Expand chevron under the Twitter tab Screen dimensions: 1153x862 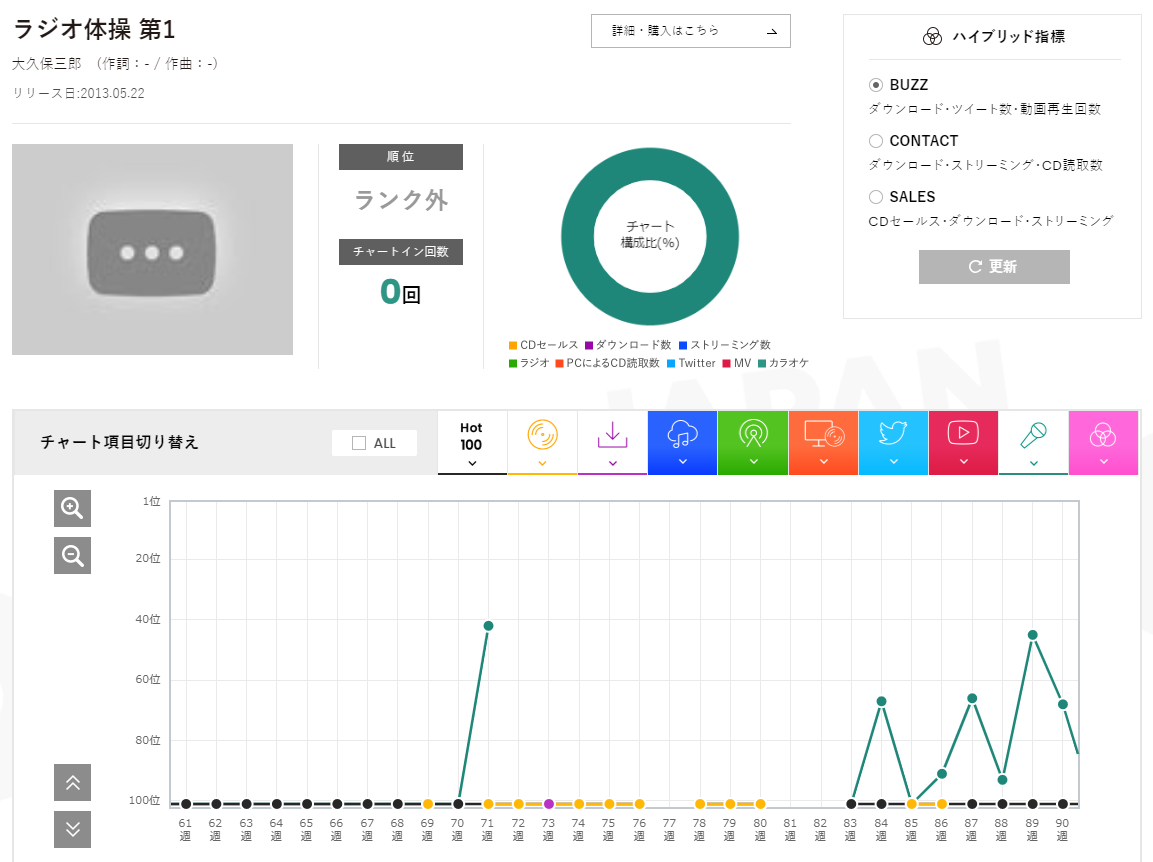(893, 462)
